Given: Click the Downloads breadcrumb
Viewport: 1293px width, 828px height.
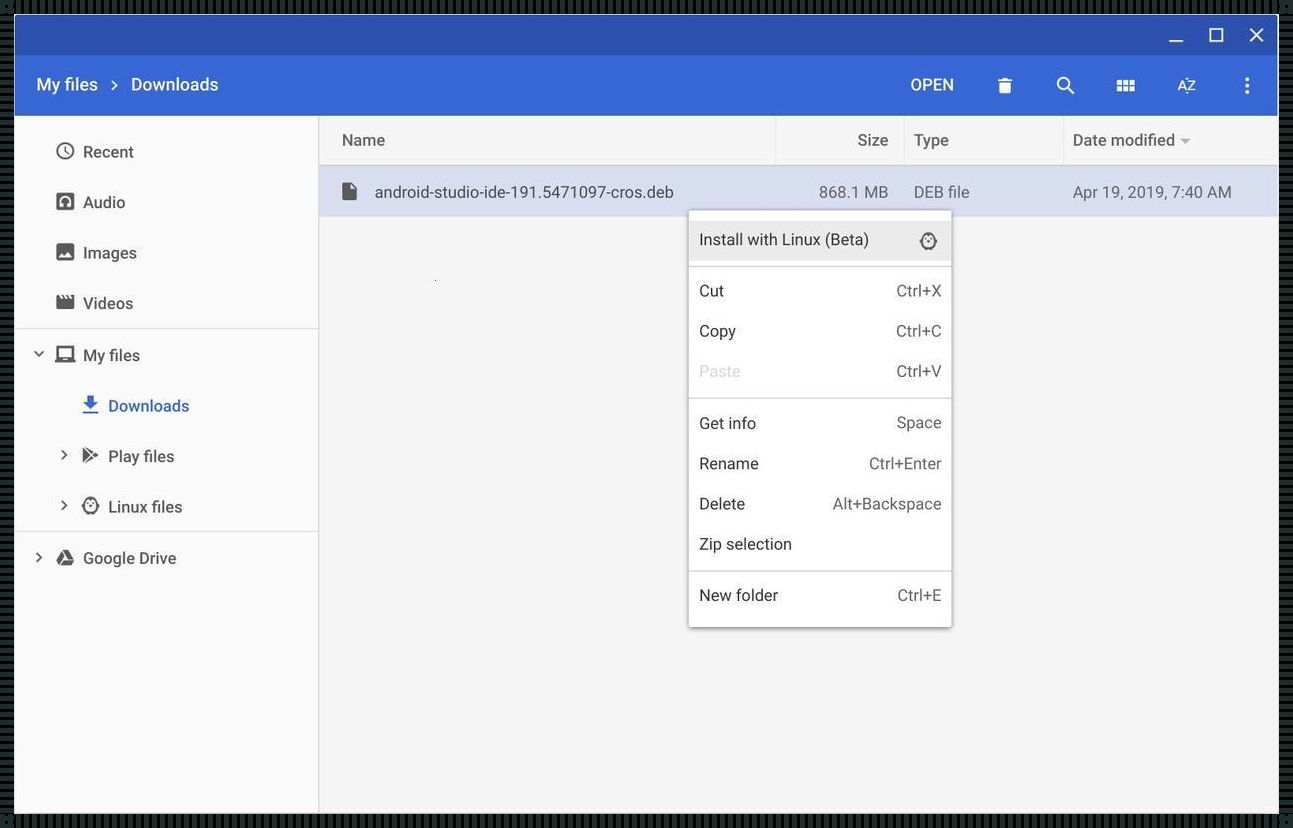Looking at the screenshot, I should coord(175,85).
